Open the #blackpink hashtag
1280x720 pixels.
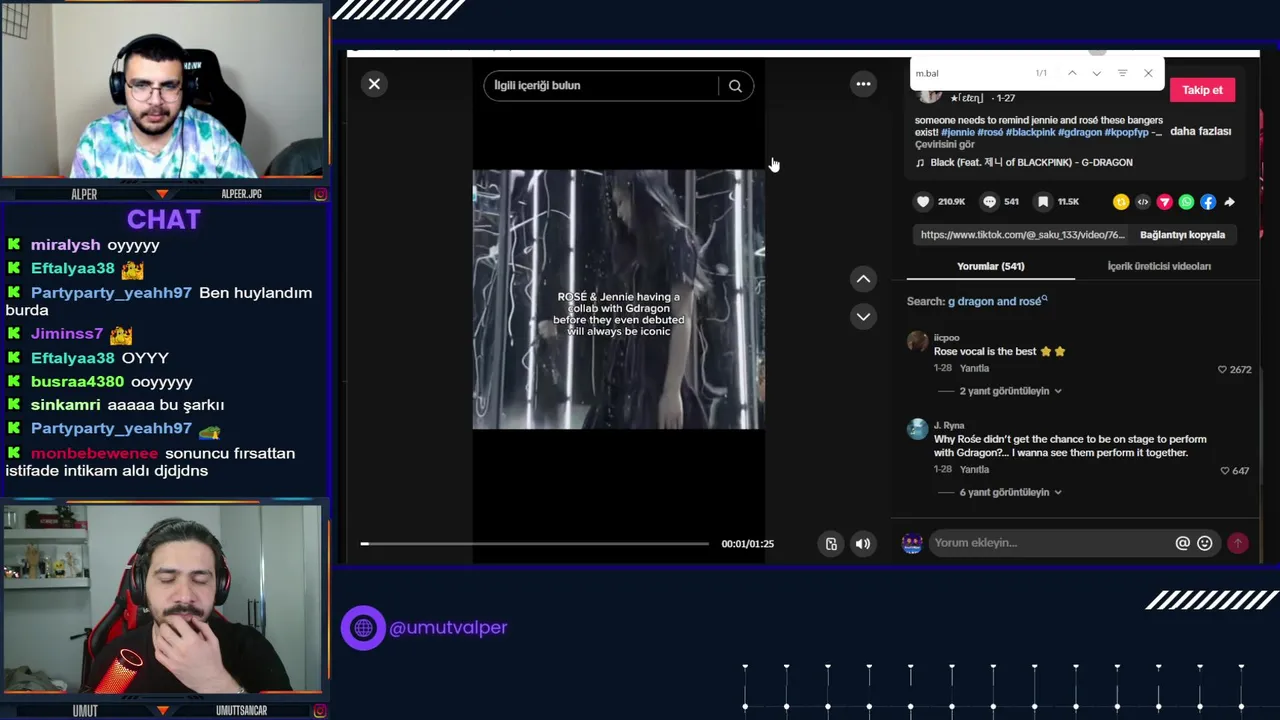coord(1030,132)
